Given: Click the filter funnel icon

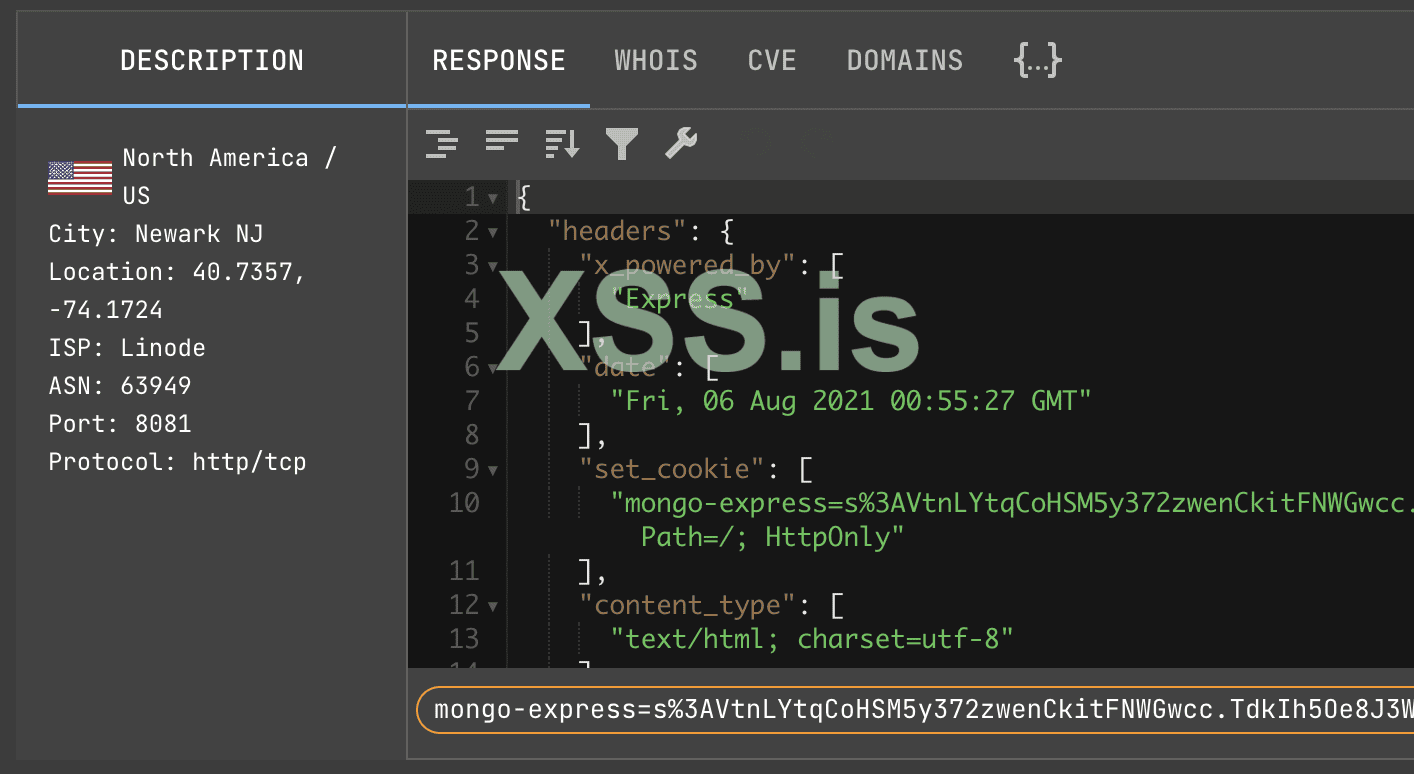Looking at the screenshot, I should 622,144.
